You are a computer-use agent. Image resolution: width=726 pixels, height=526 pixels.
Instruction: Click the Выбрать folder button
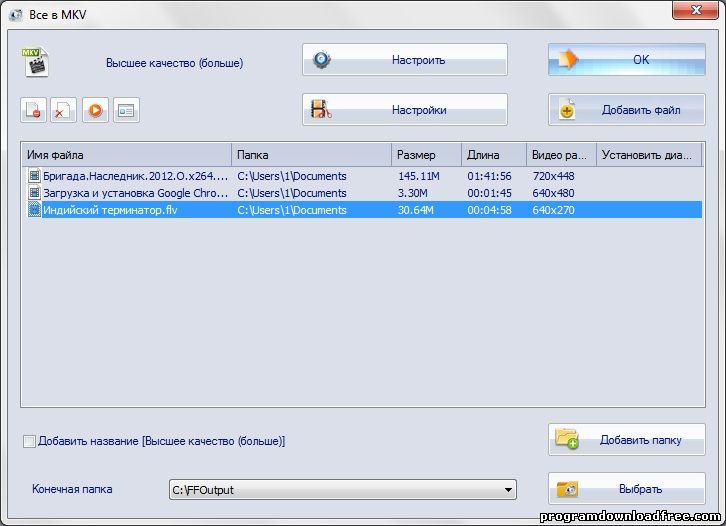pyautogui.click(x=627, y=488)
